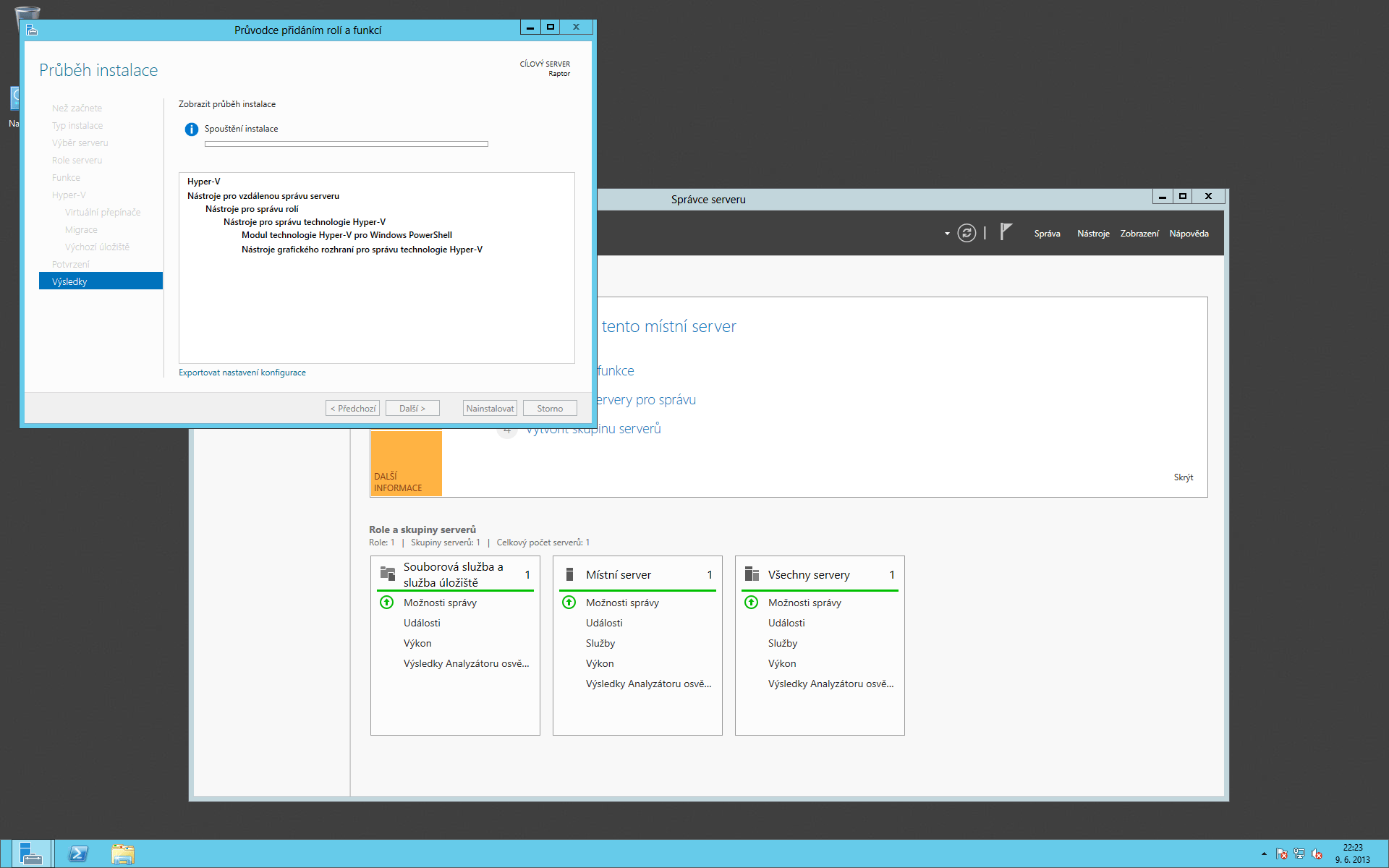Click the Souborová služba tile icon
This screenshot has width=1389, height=868.
click(388, 574)
